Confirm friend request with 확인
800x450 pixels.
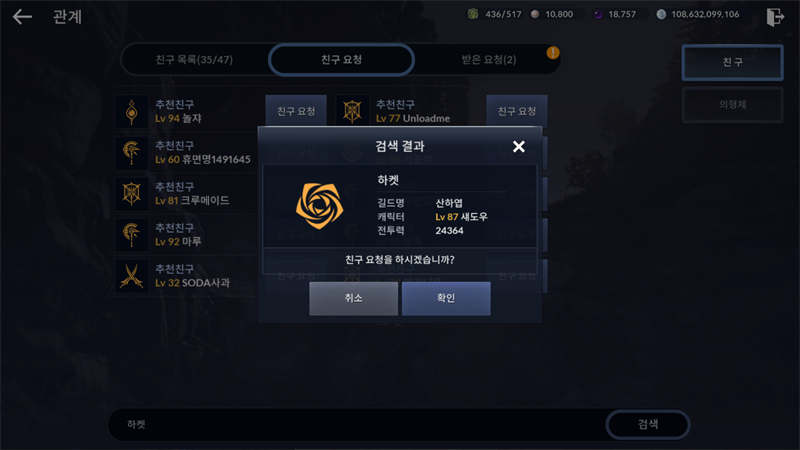click(446, 298)
